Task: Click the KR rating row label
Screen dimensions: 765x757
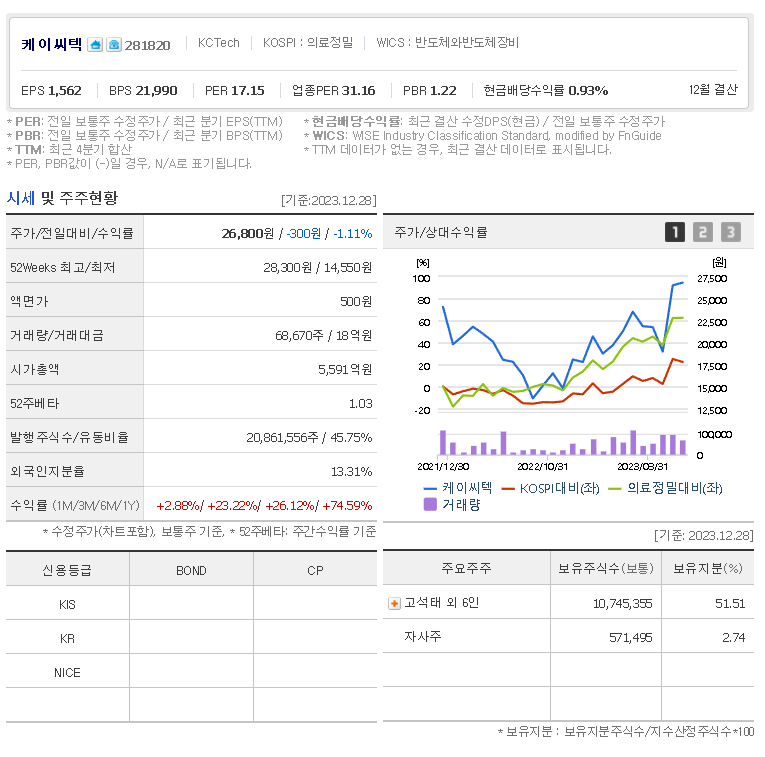Action: pos(67,638)
